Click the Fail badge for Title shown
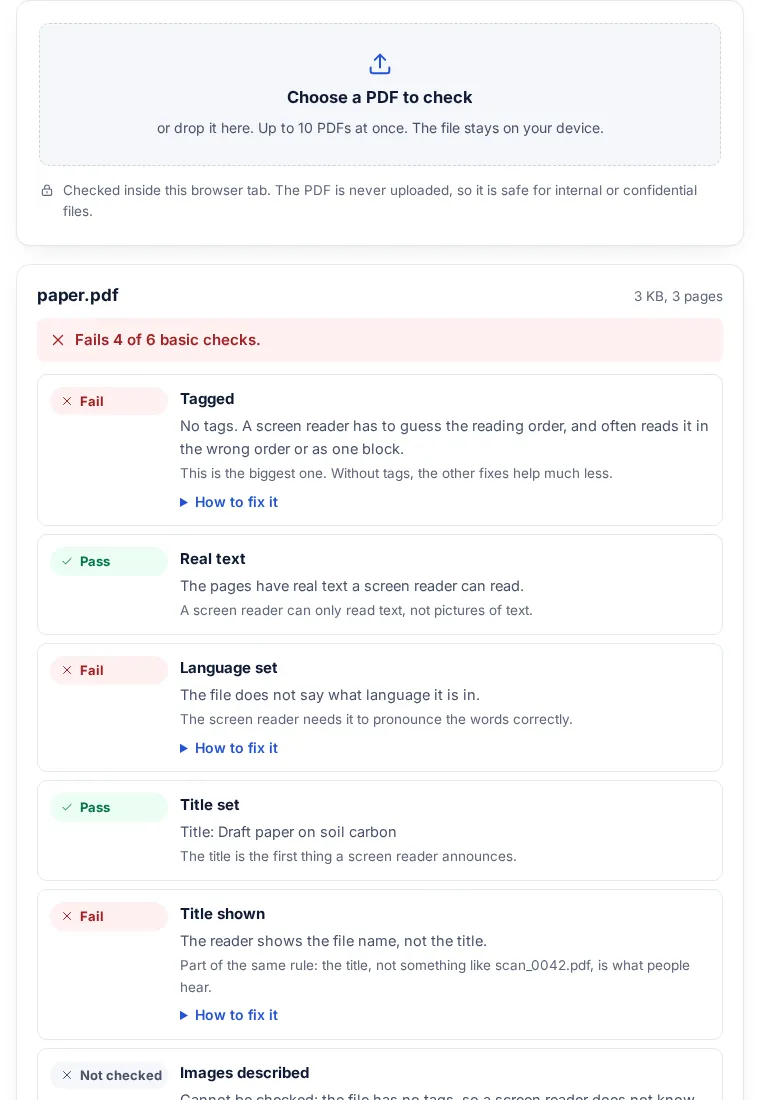 (109, 916)
